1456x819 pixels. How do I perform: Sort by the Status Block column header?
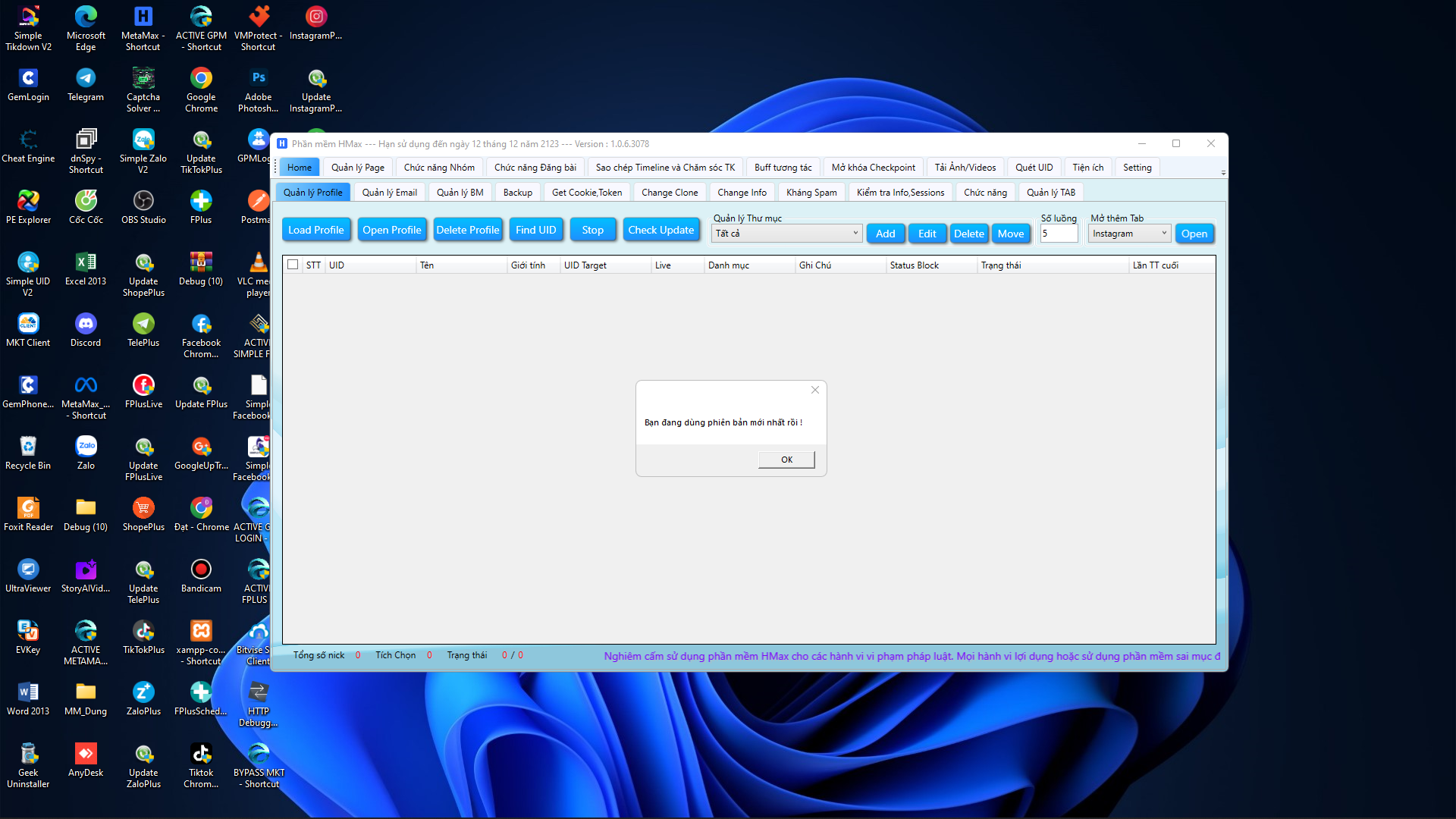931,265
